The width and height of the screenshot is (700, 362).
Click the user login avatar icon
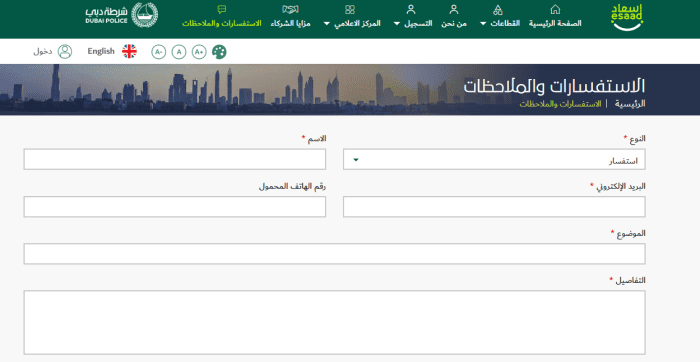tap(65, 51)
